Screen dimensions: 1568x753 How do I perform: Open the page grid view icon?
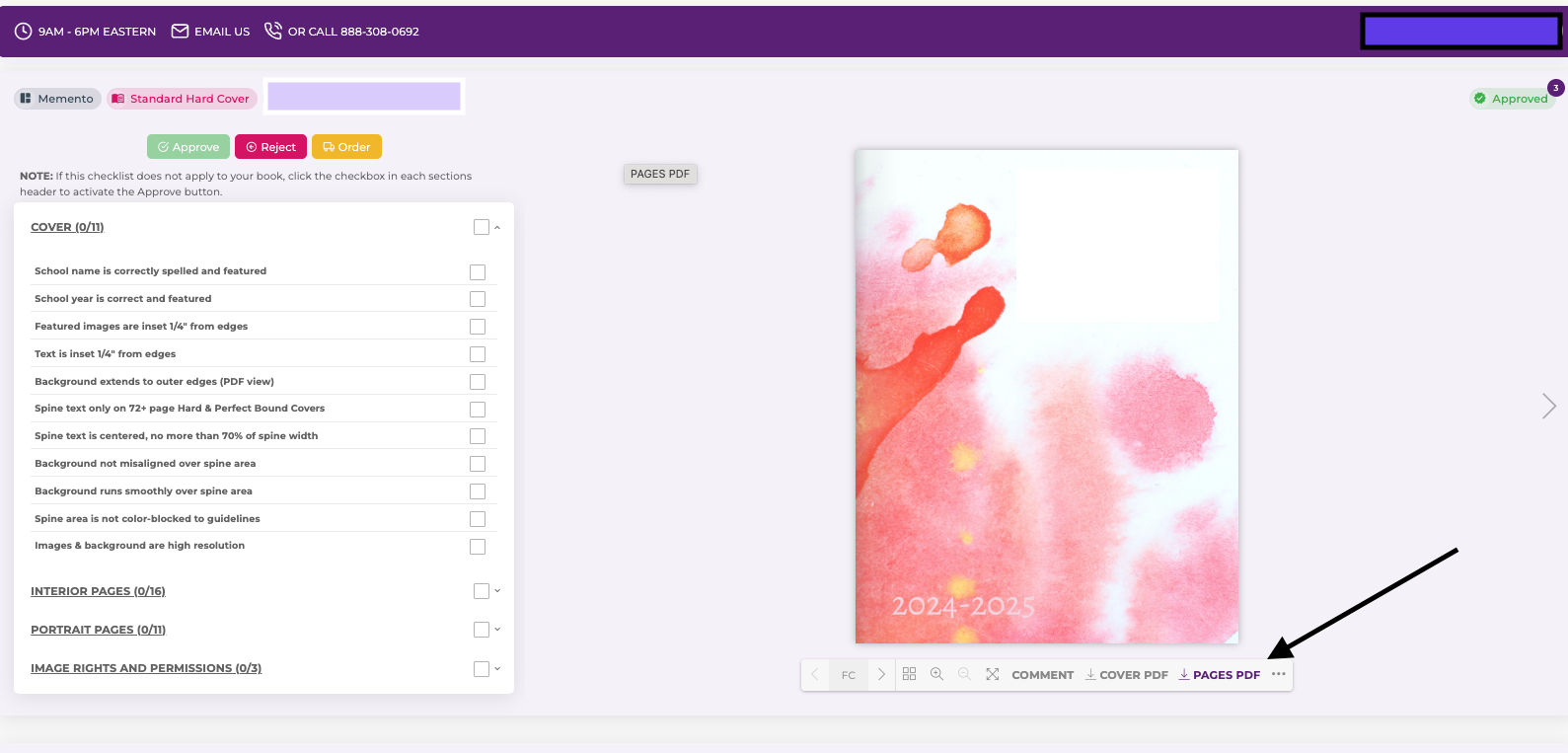(x=909, y=674)
